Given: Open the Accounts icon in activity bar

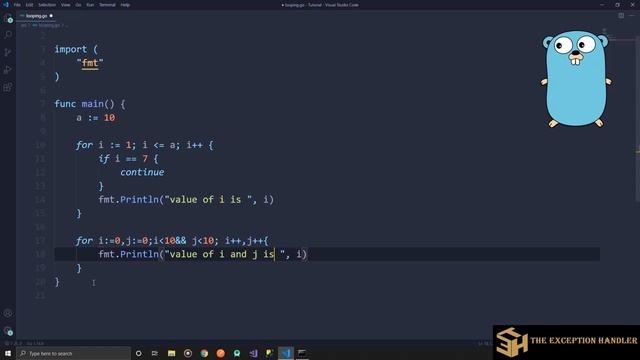Looking at the screenshot, I should point(8,313).
